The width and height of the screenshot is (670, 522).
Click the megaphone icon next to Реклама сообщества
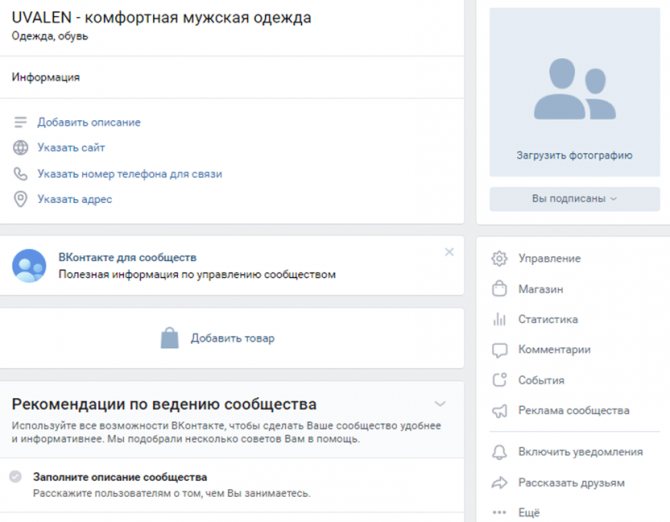pyautogui.click(x=499, y=411)
